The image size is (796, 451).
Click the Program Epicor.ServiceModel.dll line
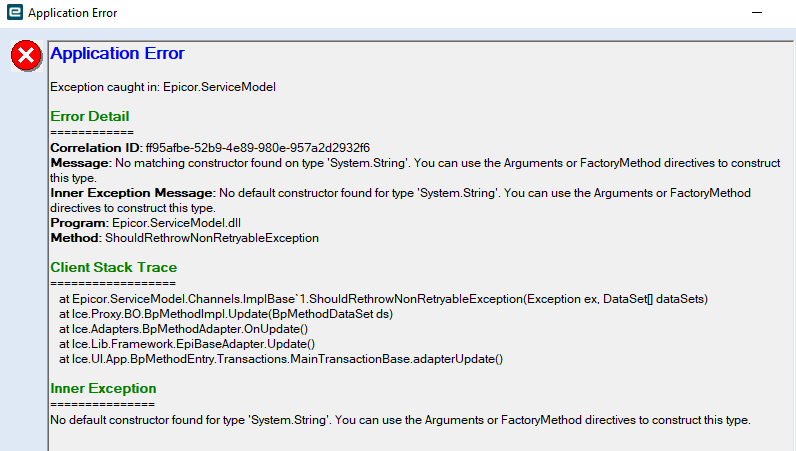[x=146, y=223]
